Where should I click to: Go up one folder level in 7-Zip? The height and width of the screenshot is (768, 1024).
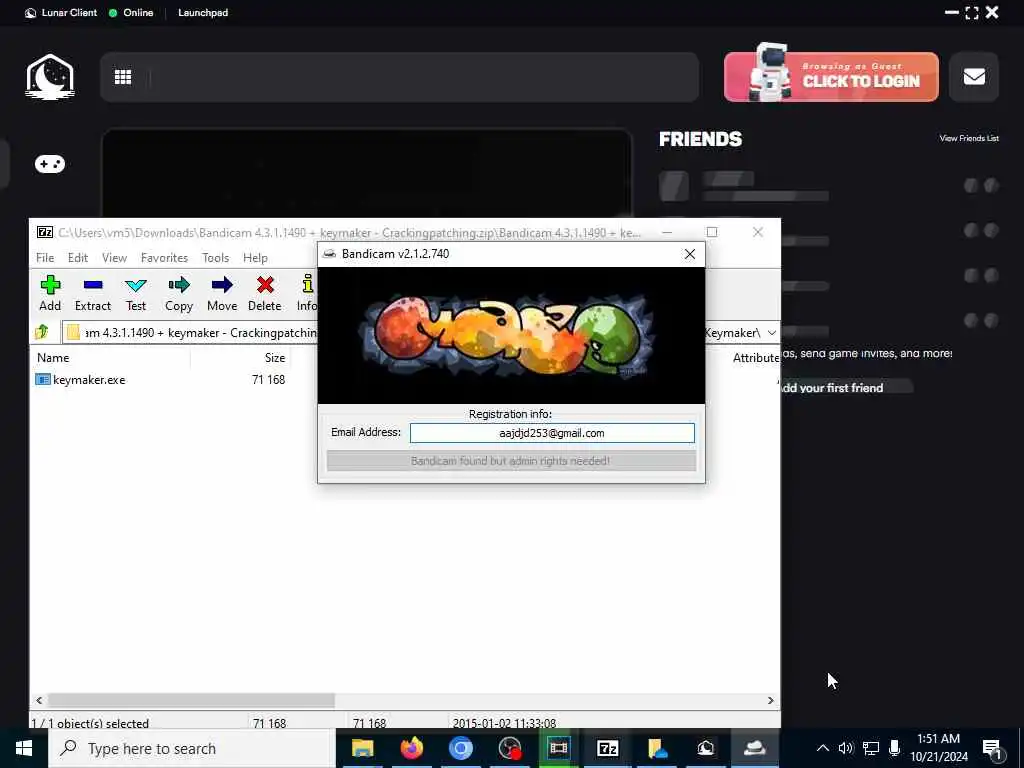click(x=42, y=332)
